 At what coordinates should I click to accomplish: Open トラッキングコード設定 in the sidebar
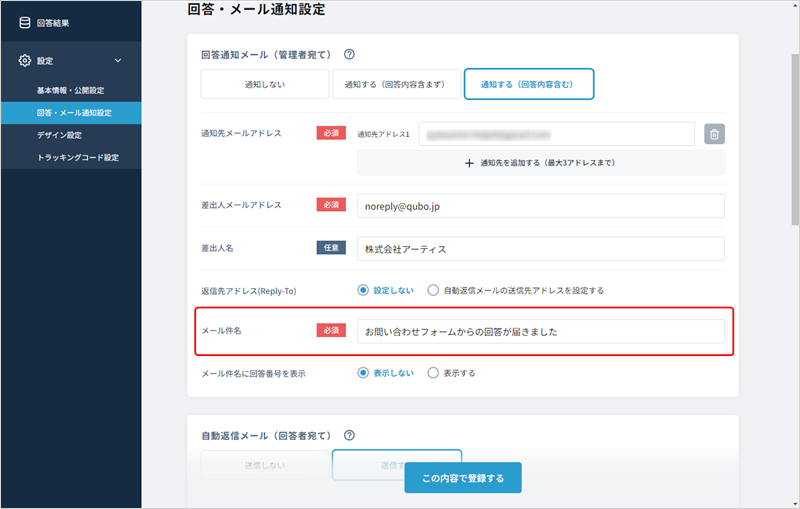pyautogui.click(x=77, y=157)
